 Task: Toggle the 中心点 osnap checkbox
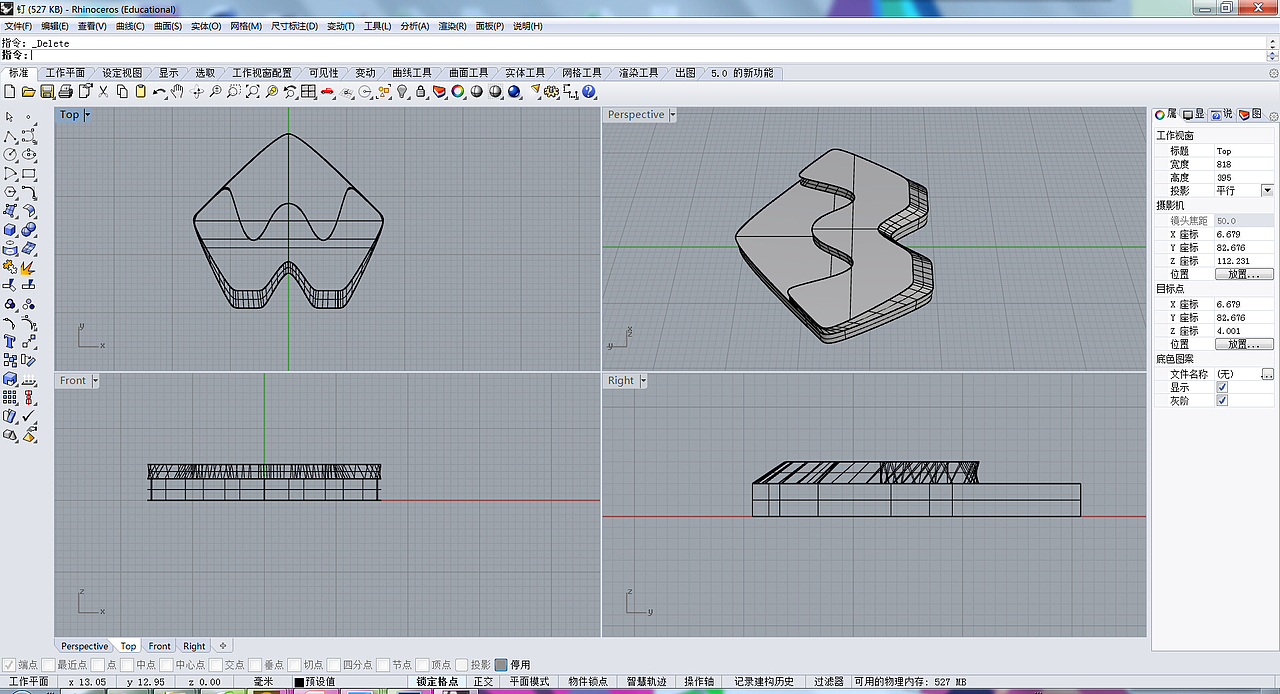point(166,665)
